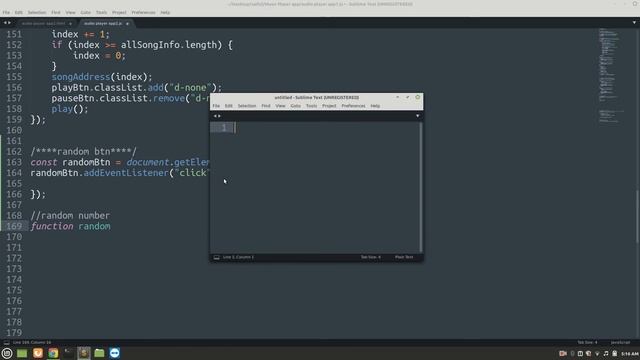Open tab list dropdown in untitled window
The height and width of the screenshot is (360, 640).
[417, 116]
